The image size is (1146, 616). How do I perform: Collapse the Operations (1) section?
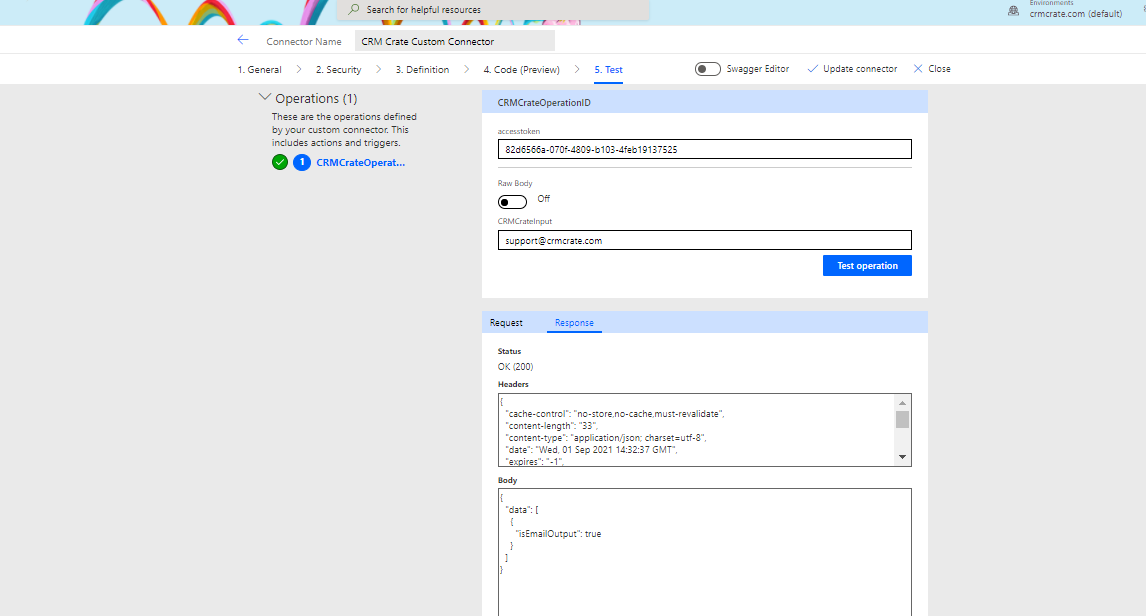(x=266, y=97)
